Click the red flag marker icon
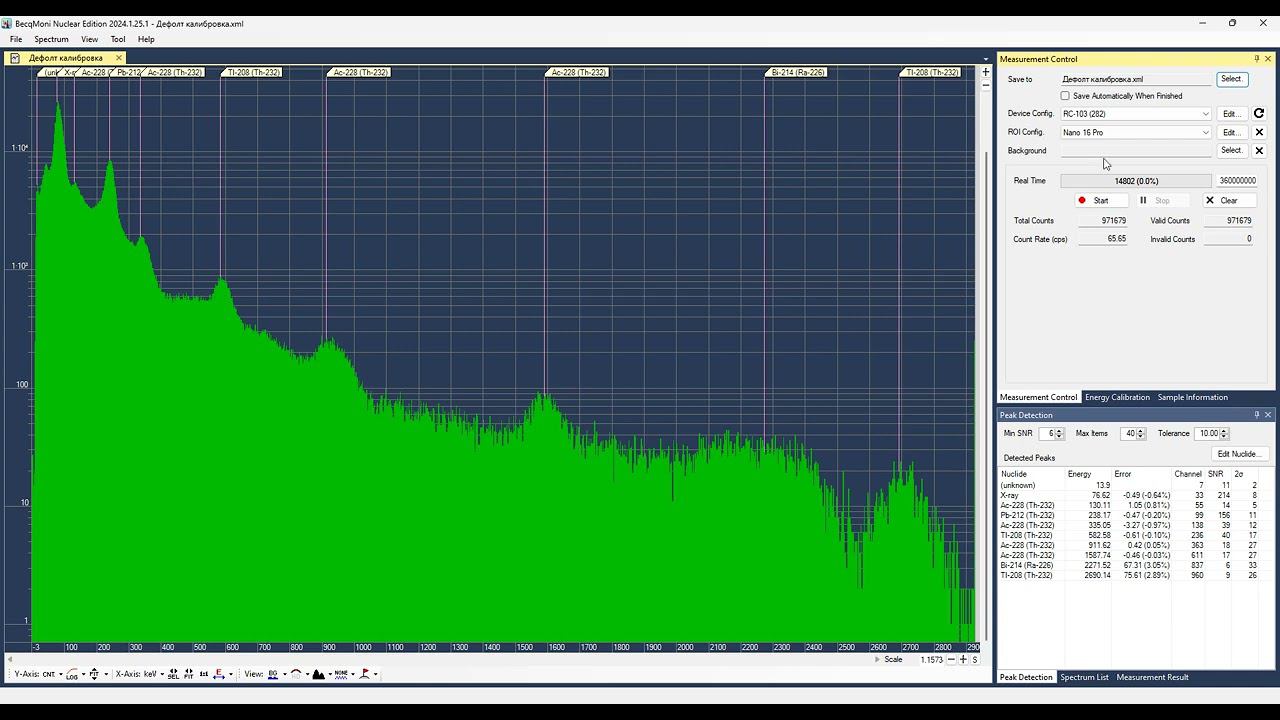1280x720 pixels. 364,674
